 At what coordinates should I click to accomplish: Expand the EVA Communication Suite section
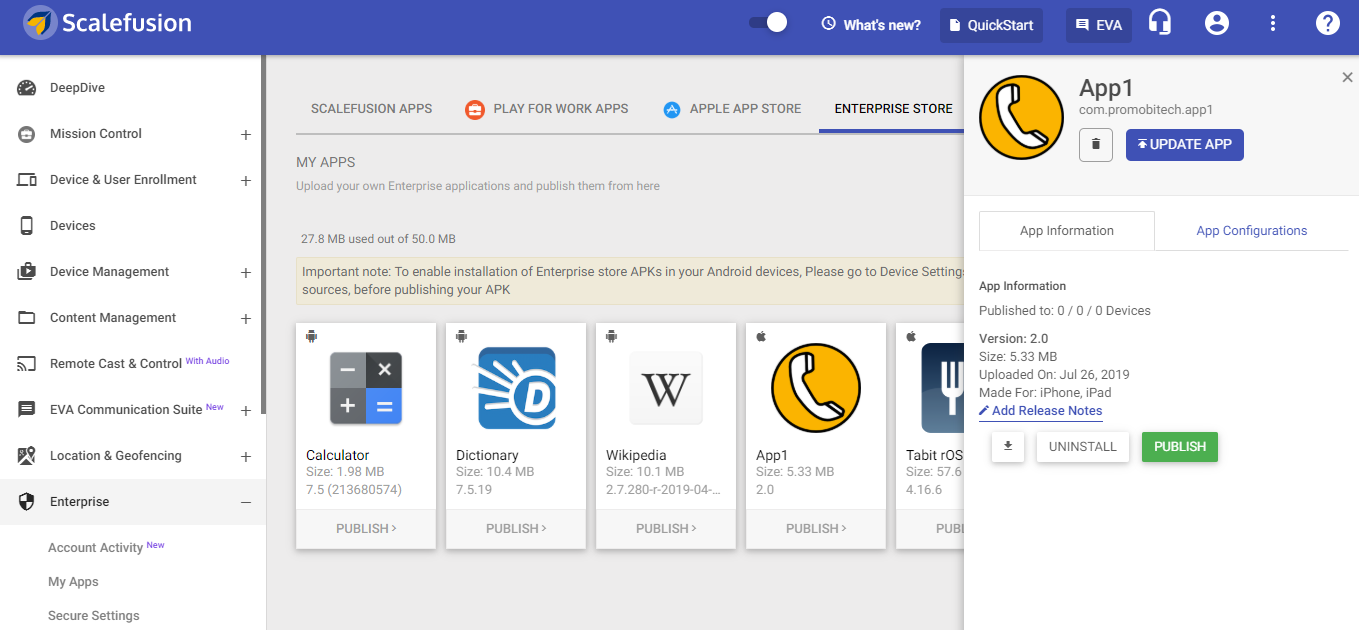(246, 411)
